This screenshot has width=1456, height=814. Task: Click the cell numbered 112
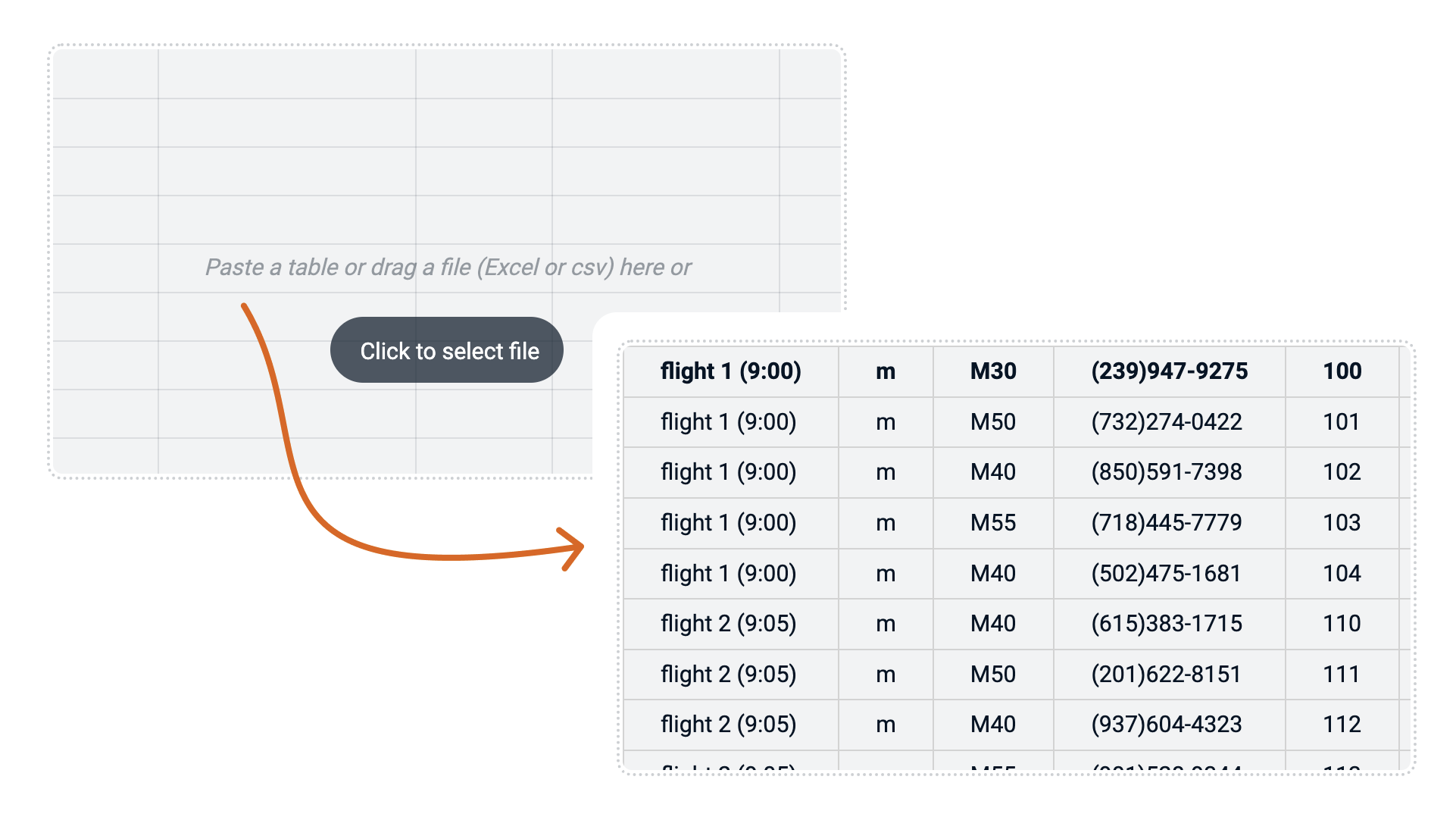click(x=1341, y=725)
